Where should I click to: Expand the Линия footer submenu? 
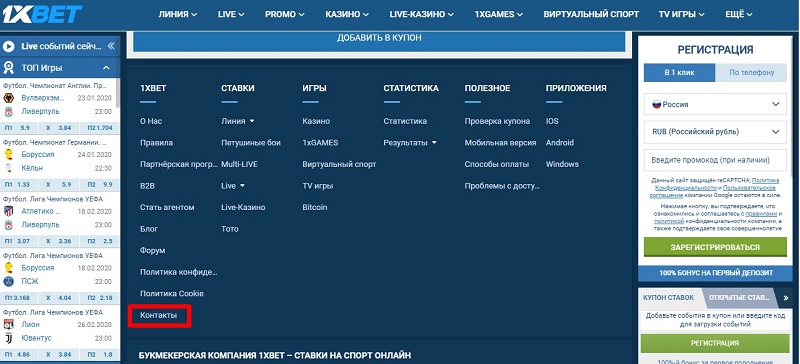(238, 122)
